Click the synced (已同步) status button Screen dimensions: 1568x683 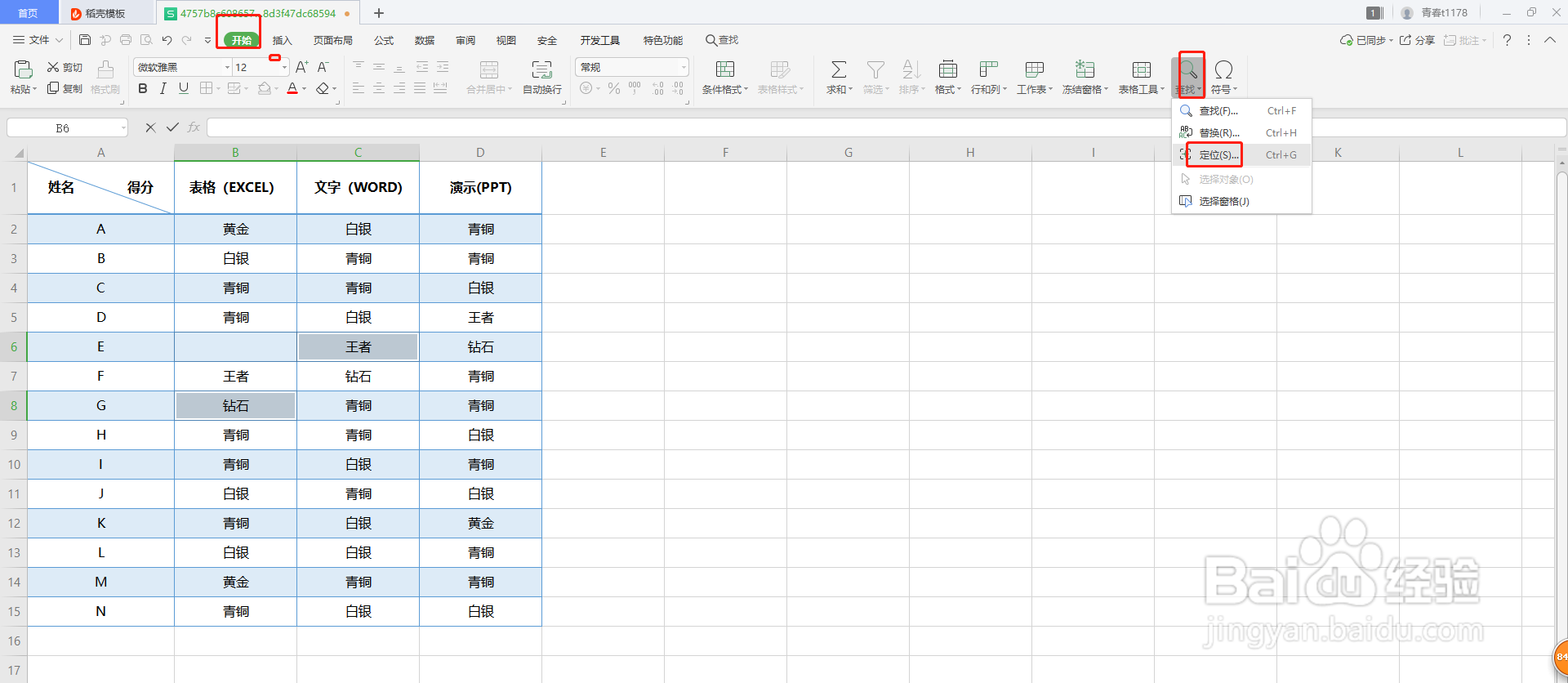click(1366, 40)
